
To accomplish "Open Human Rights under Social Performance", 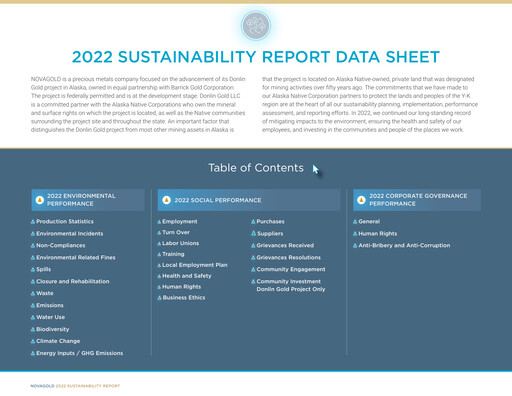I will point(182,287).
